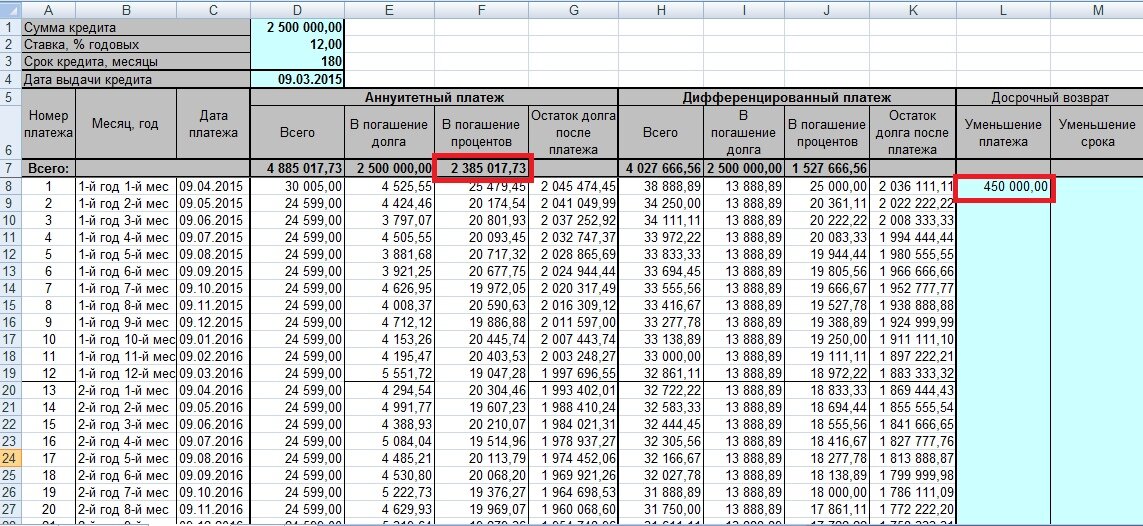Select column H header
The image size is (1143, 526).
(661, 9)
